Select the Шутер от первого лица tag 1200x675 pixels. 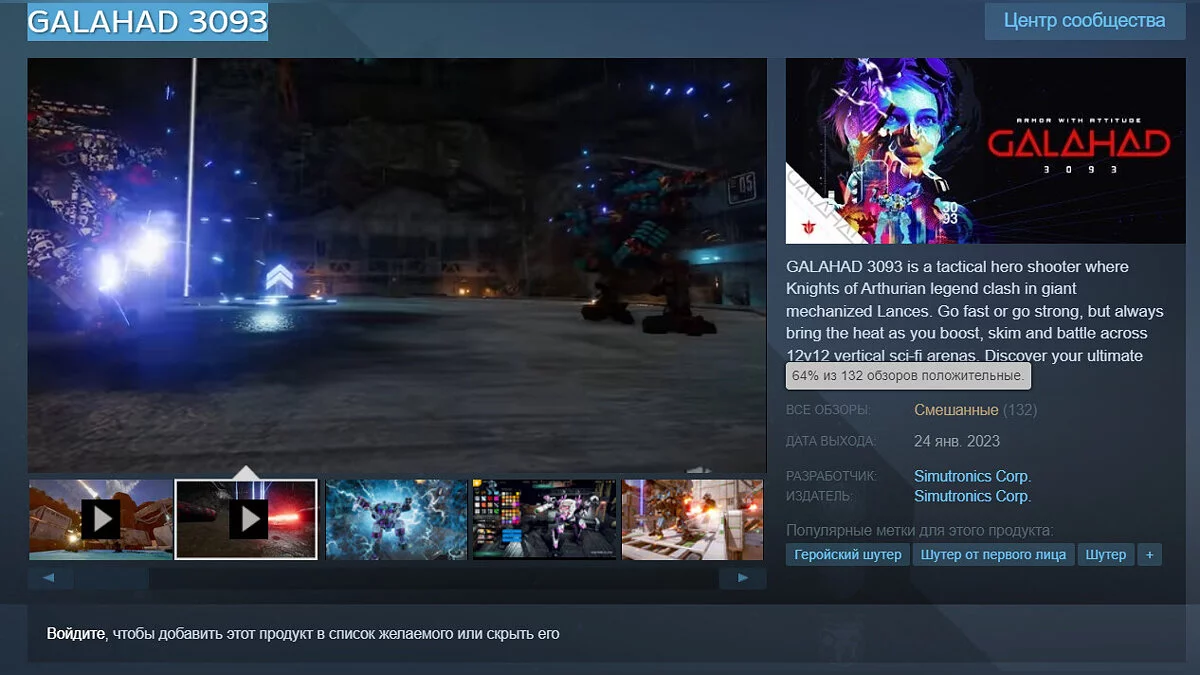click(994, 554)
